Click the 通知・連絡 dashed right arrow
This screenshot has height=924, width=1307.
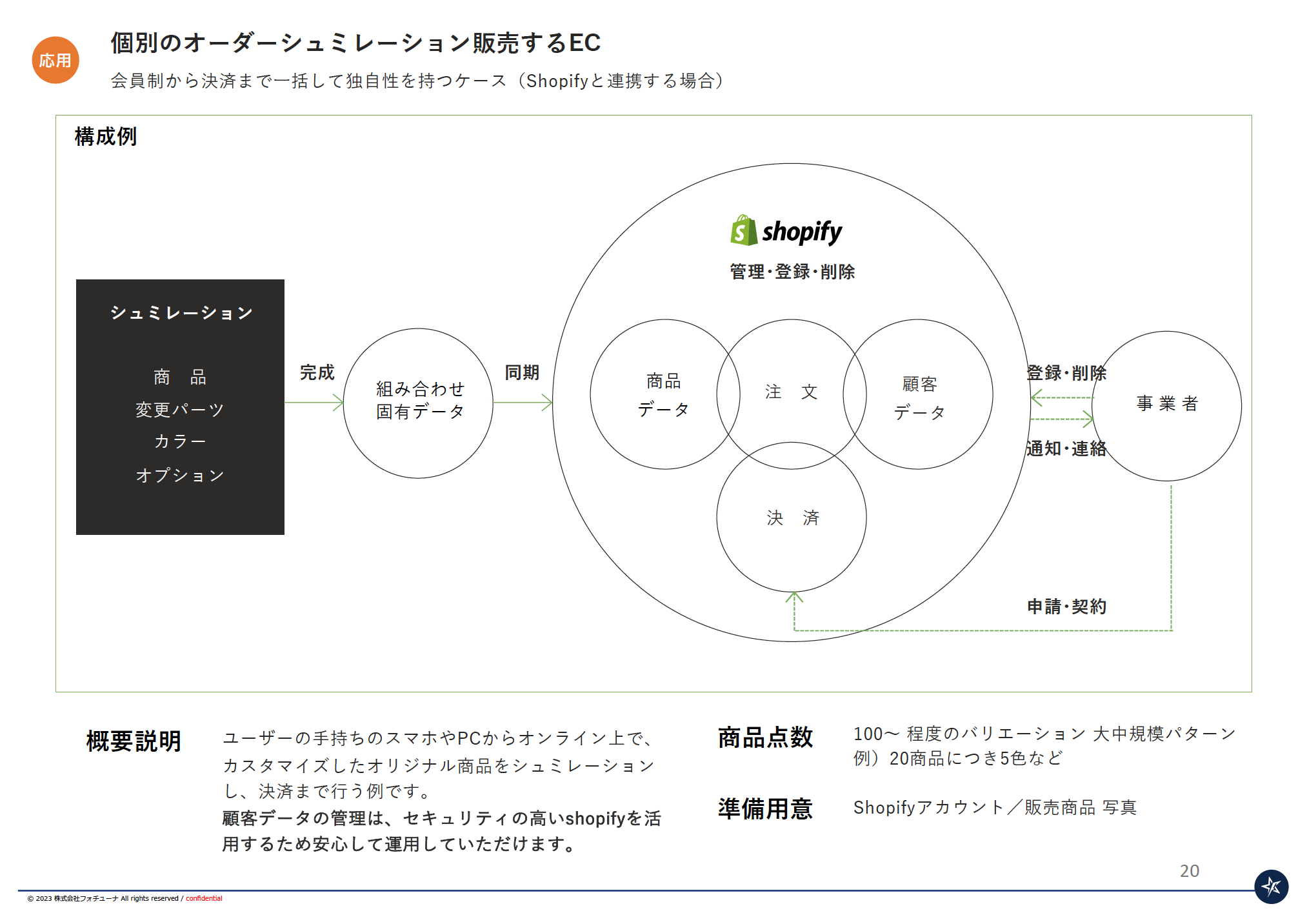[1061, 419]
